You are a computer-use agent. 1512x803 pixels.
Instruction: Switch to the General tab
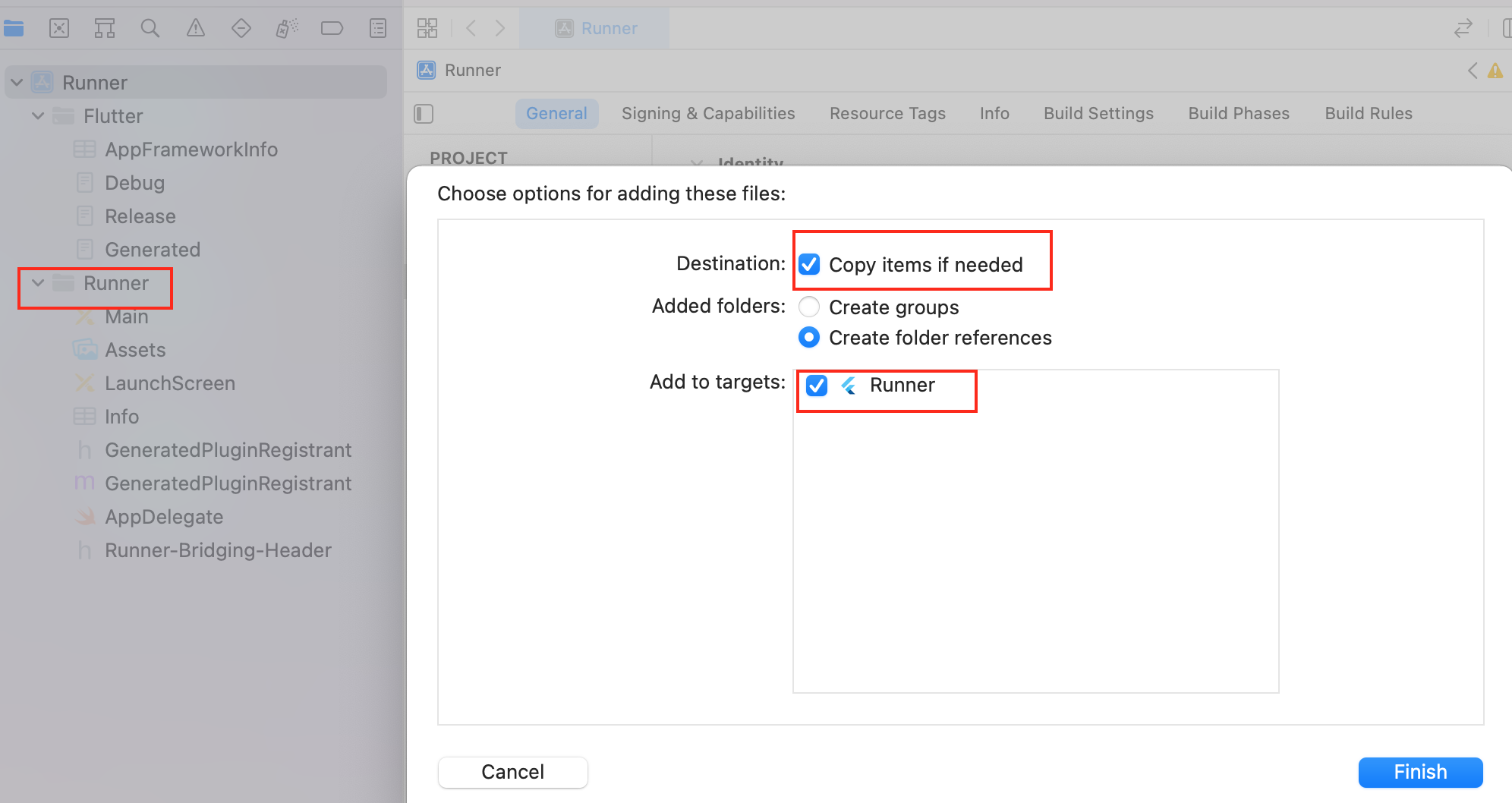tap(556, 114)
